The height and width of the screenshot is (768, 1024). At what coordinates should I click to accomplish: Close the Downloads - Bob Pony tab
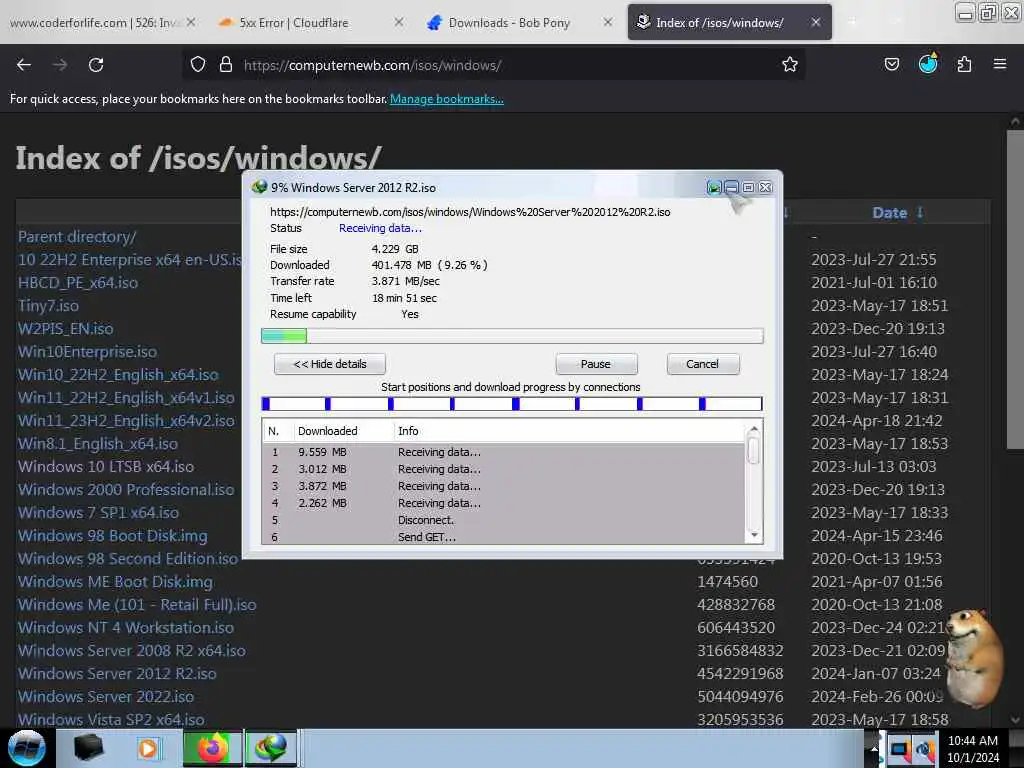(x=608, y=22)
